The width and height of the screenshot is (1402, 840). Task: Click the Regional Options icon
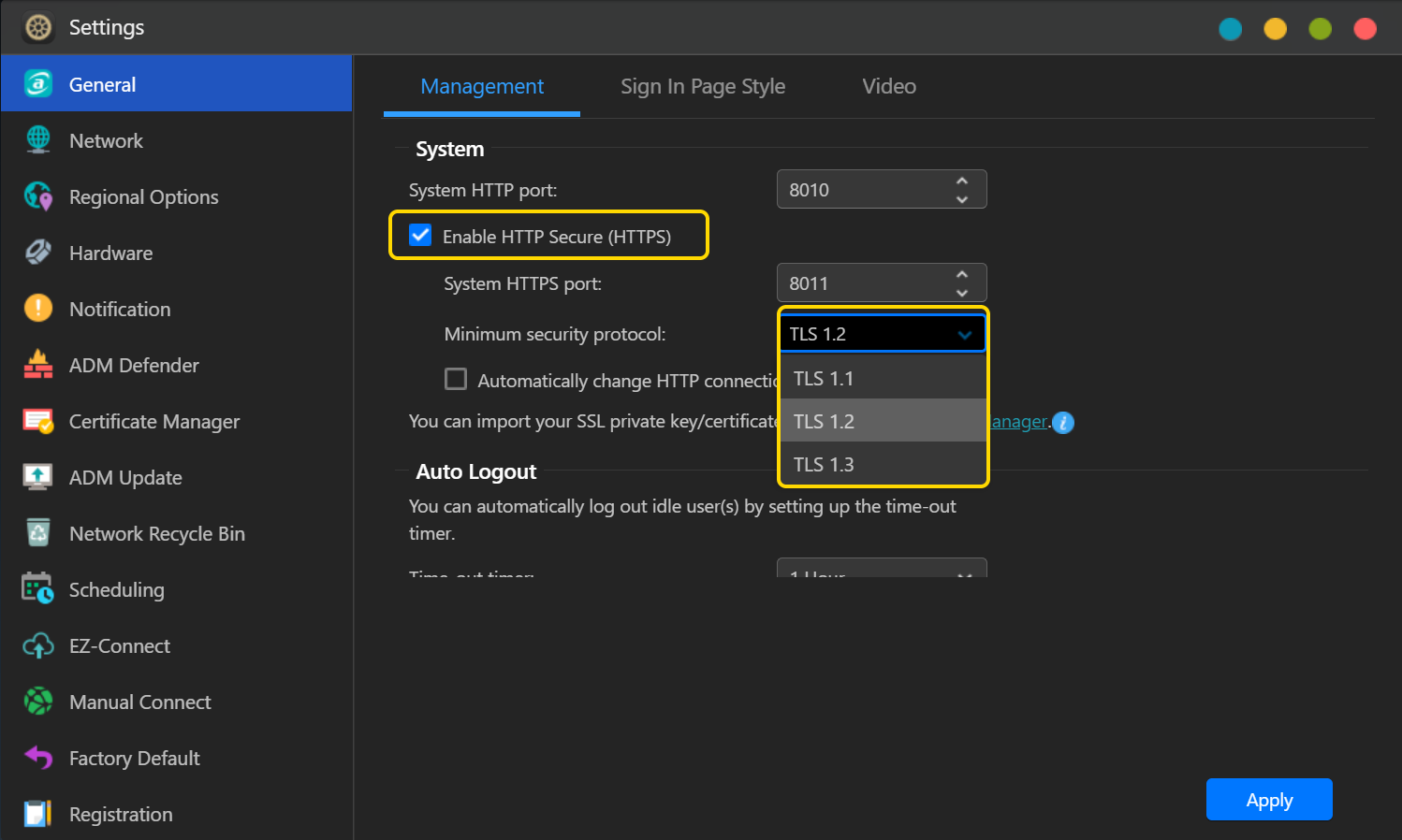pyautogui.click(x=38, y=196)
